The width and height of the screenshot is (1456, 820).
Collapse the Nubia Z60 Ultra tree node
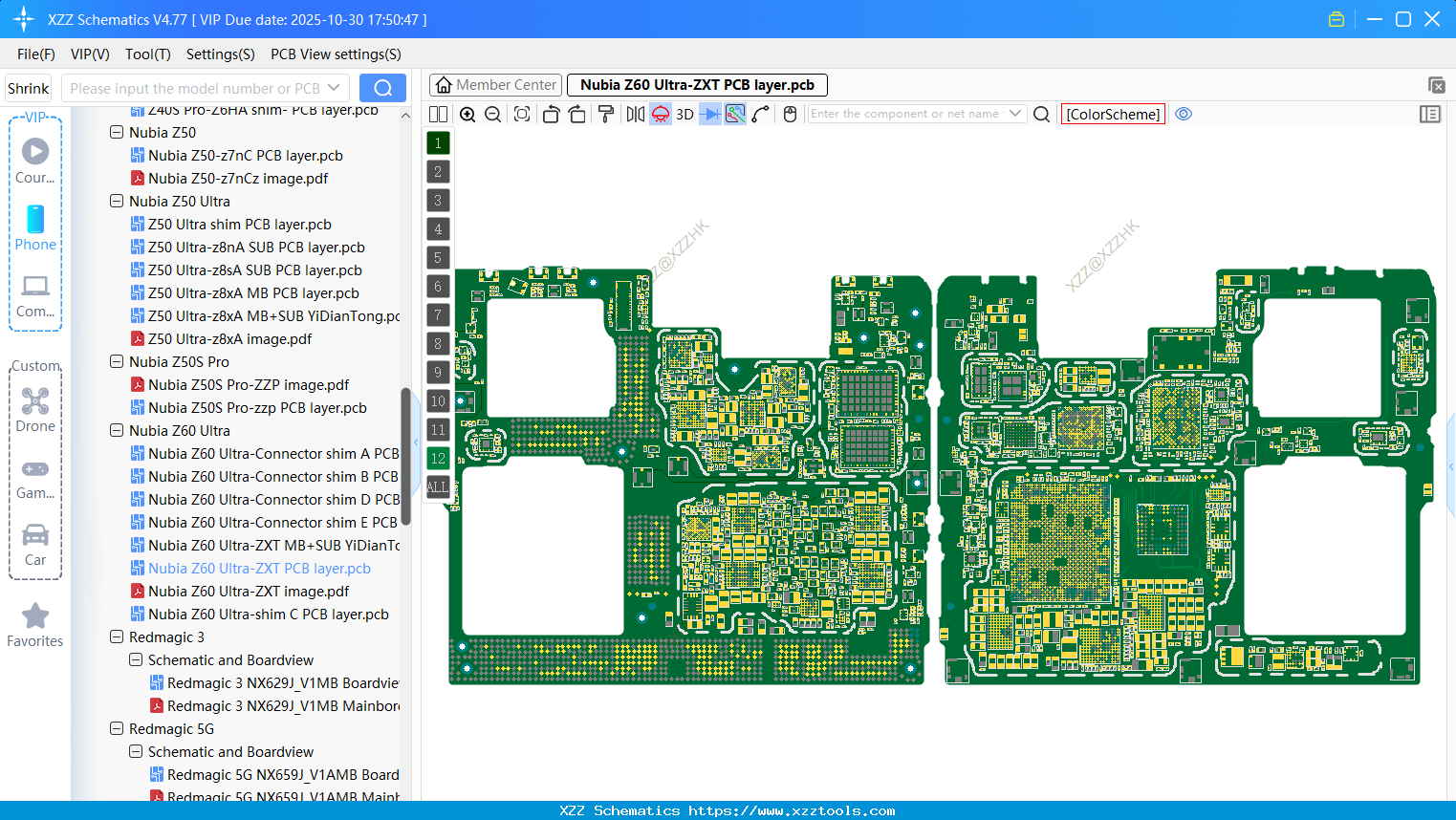[x=116, y=430]
